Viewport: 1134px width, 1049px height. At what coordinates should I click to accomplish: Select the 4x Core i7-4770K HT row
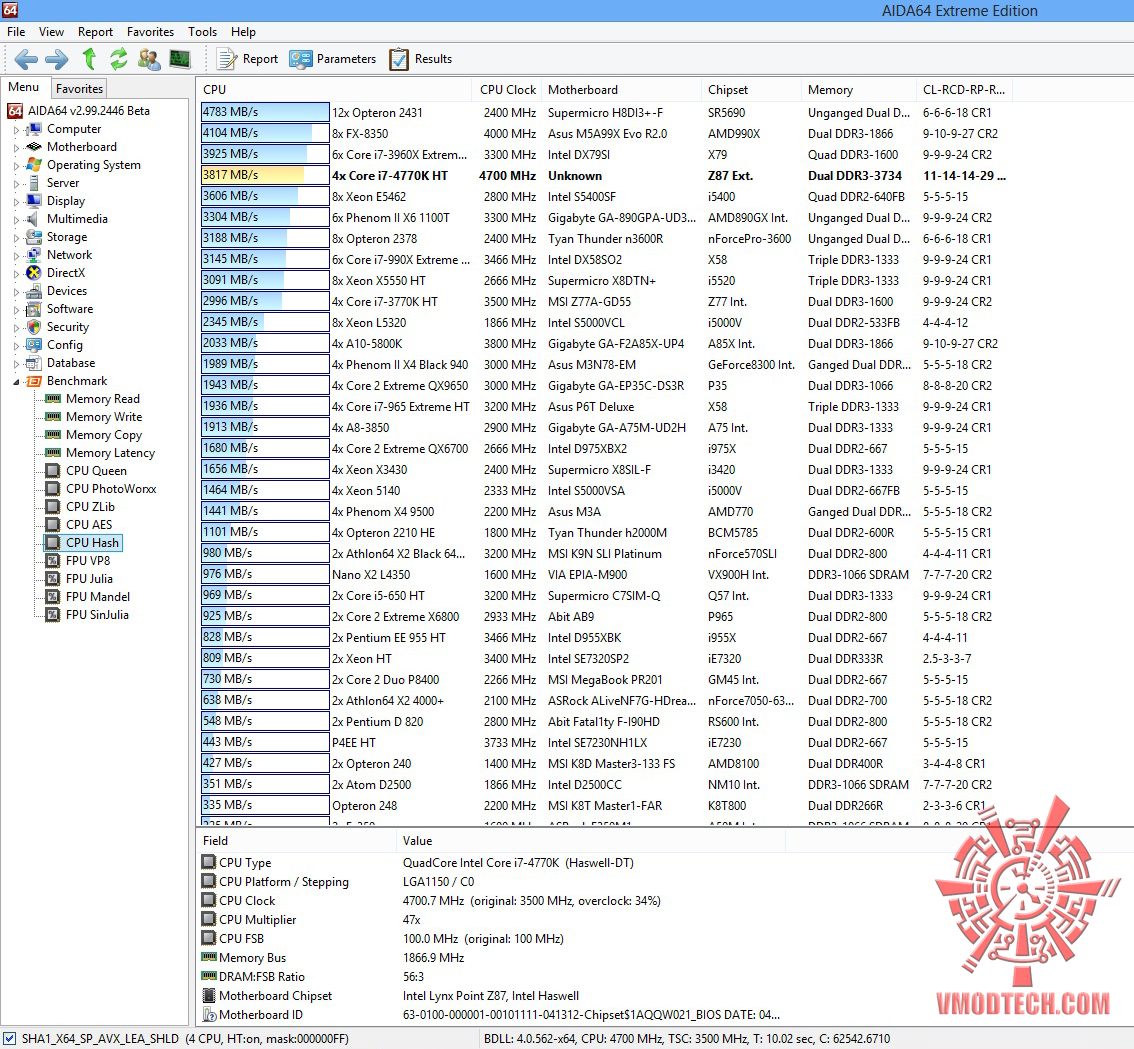[x=605, y=176]
